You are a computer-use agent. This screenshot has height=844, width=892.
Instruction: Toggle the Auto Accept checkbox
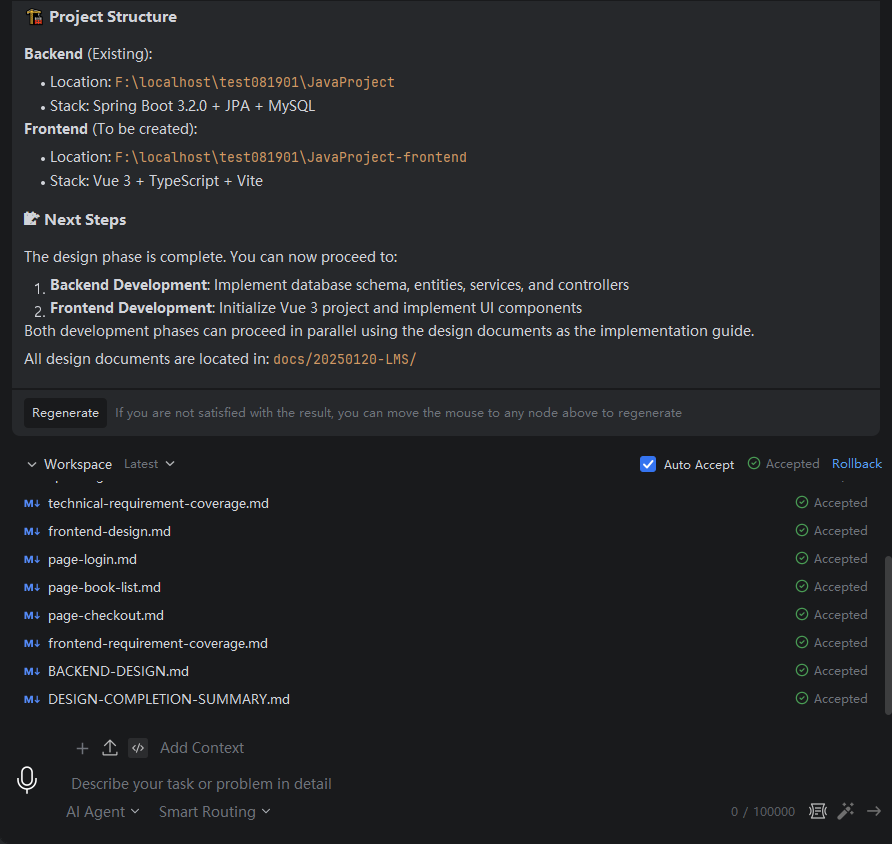coord(647,464)
